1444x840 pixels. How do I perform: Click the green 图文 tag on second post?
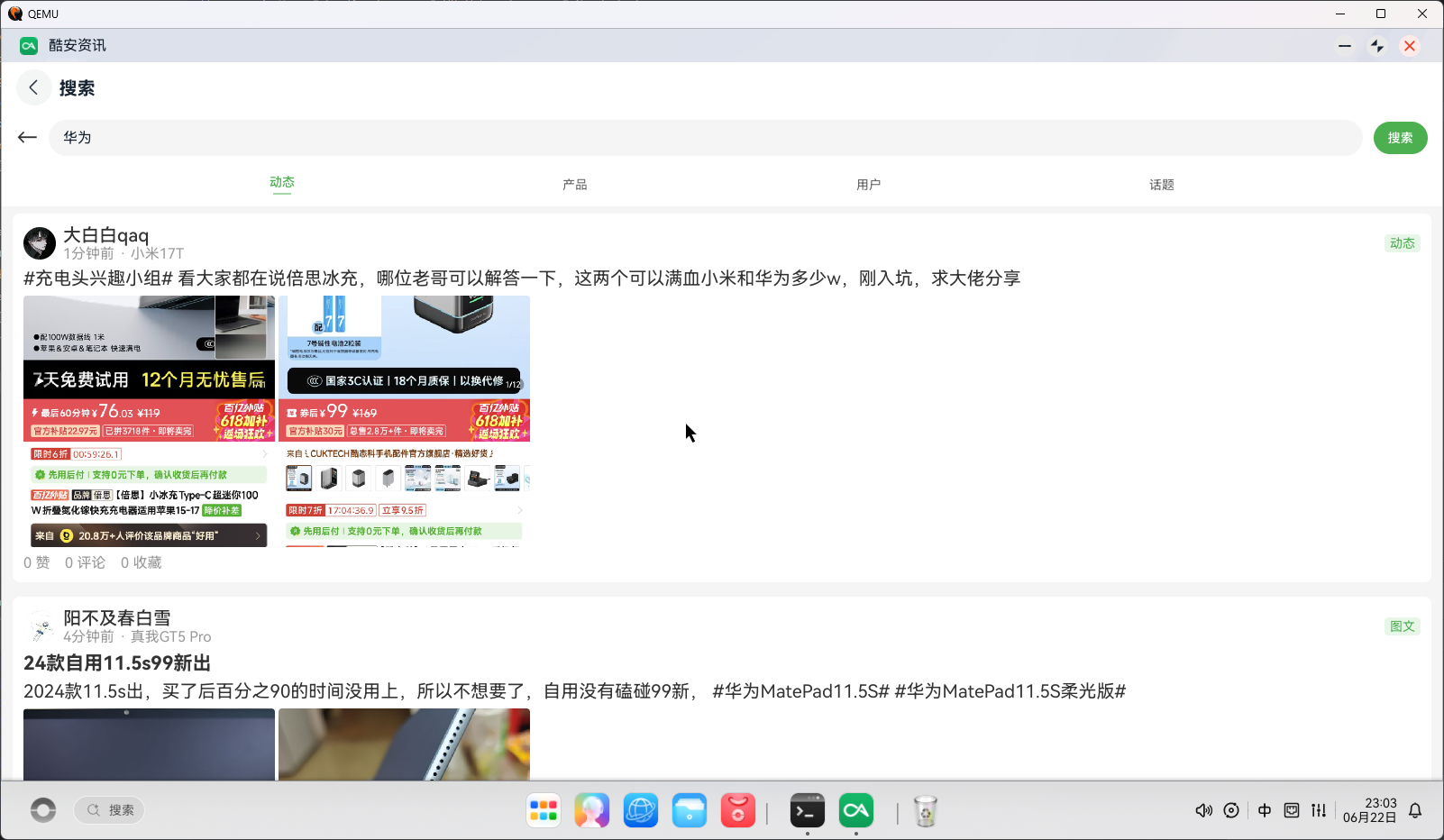pos(1403,626)
